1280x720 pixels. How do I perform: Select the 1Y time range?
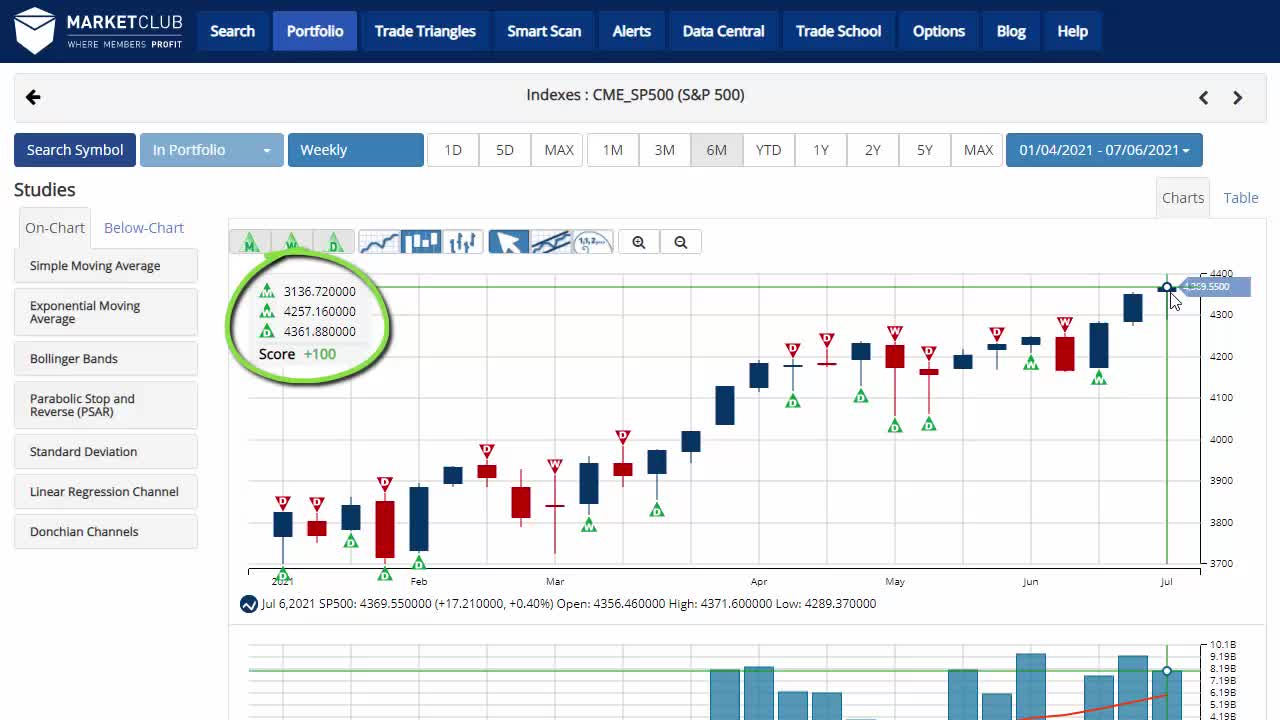coord(821,150)
